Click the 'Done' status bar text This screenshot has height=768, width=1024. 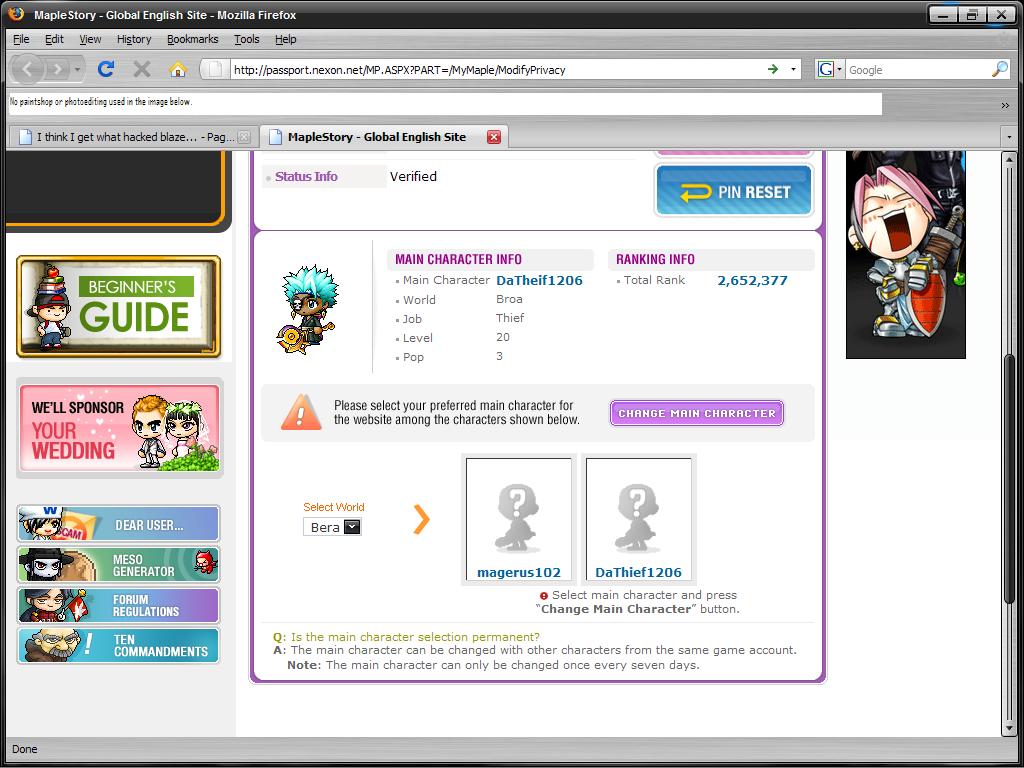(x=25, y=749)
